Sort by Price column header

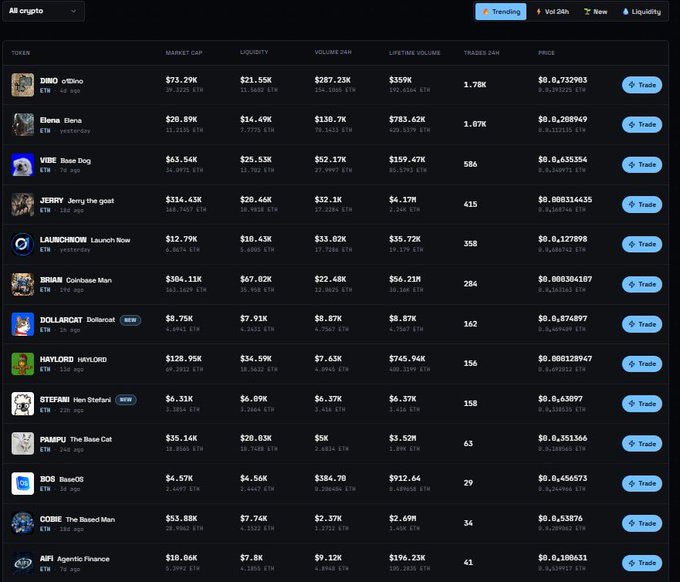click(546, 53)
